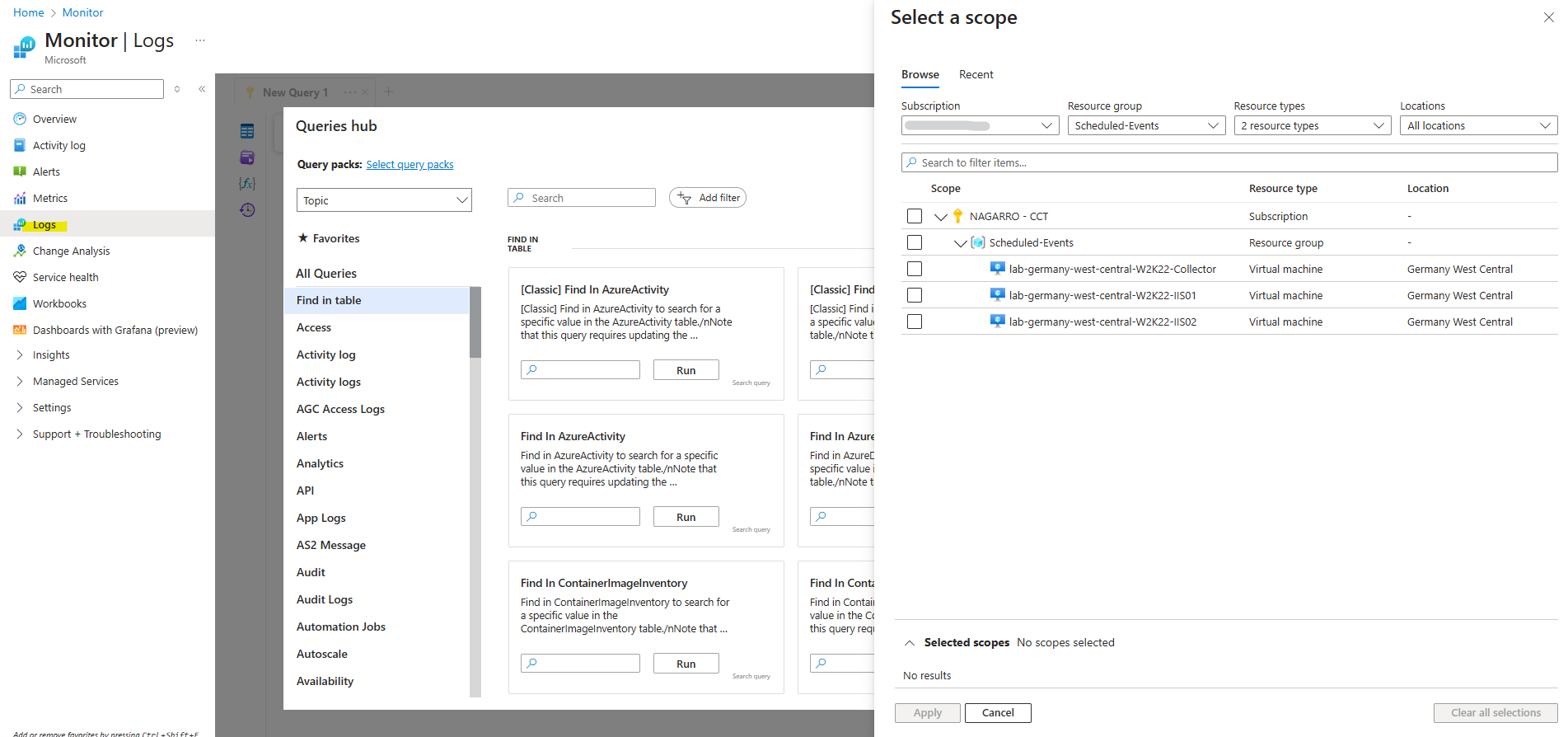The height and width of the screenshot is (737, 1568).
Task: Collapse the Scheduled-Events tree node
Action: (x=960, y=243)
